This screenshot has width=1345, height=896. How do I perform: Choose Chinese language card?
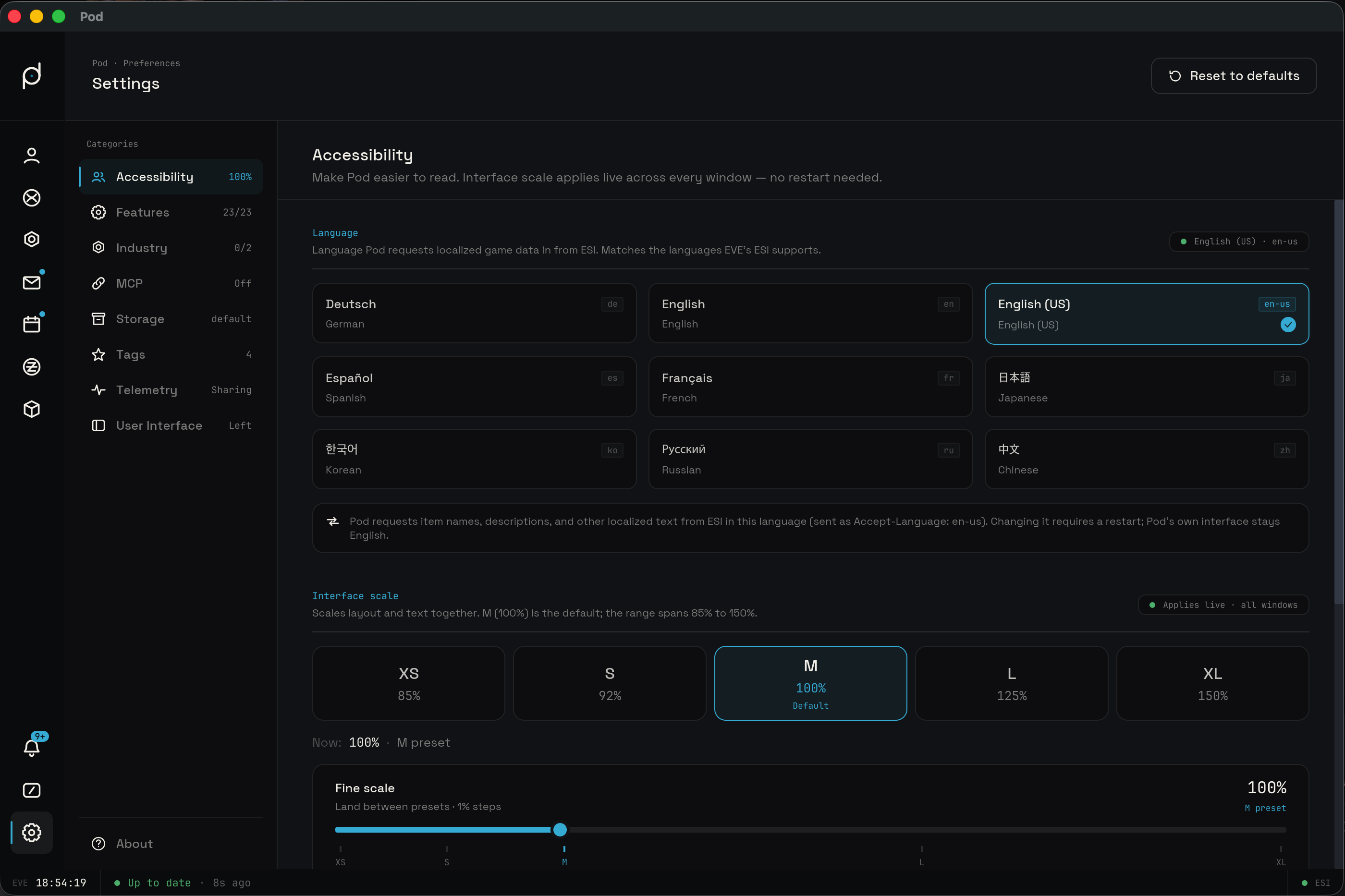click(x=1147, y=459)
